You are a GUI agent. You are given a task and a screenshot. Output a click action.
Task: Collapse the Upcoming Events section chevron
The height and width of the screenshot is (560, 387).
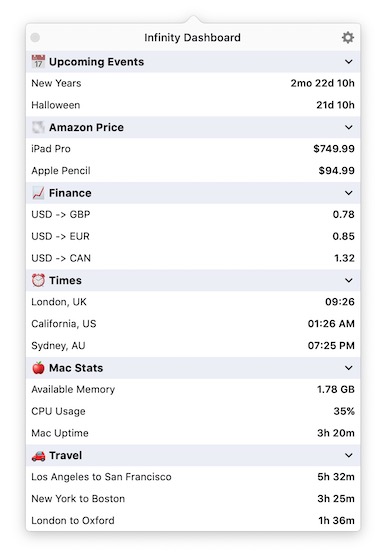pos(348,62)
